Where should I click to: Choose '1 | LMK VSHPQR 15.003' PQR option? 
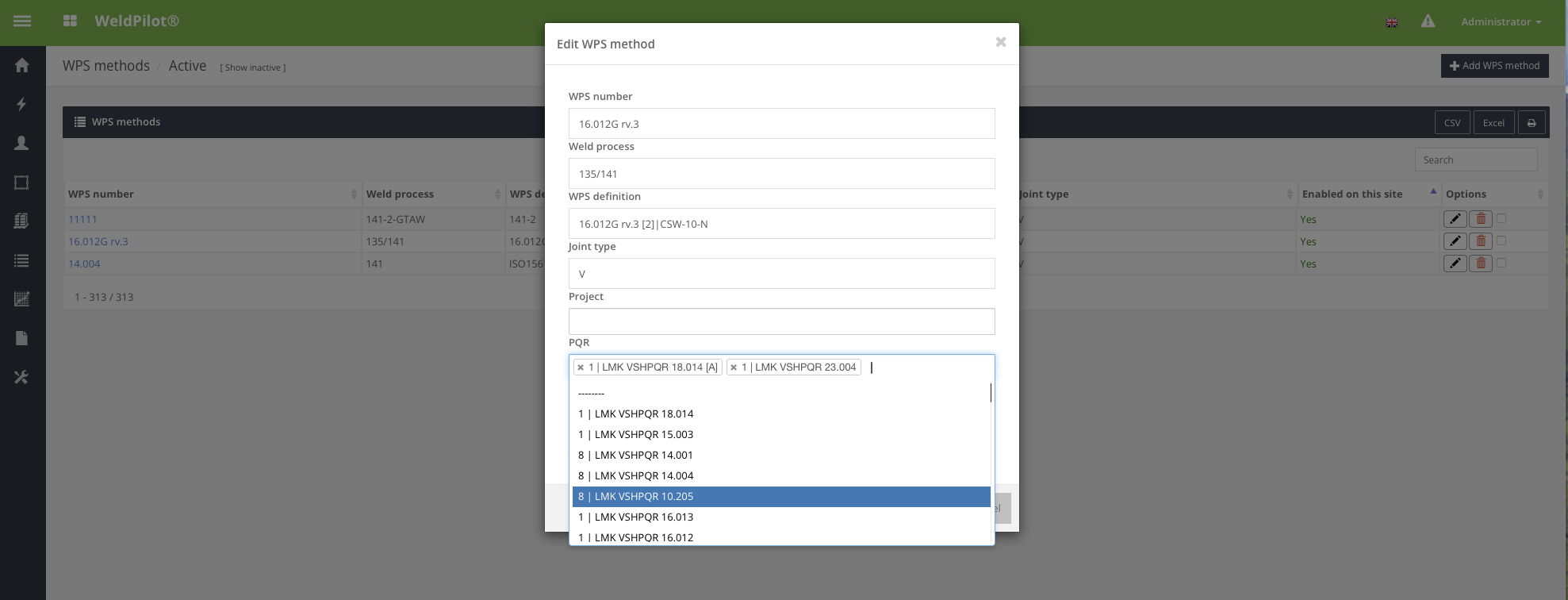point(781,434)
